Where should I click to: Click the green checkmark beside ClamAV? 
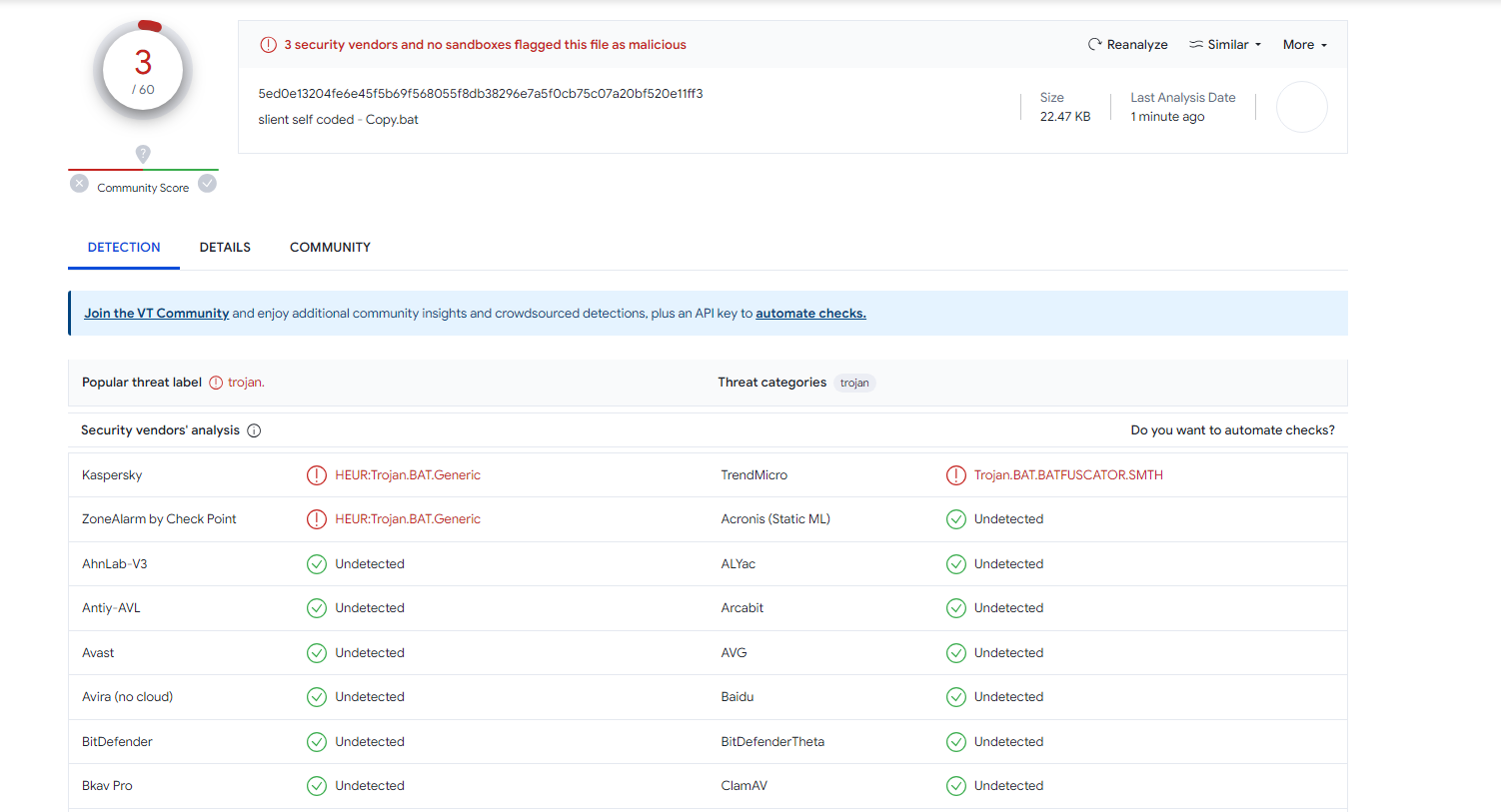(956, 785)
